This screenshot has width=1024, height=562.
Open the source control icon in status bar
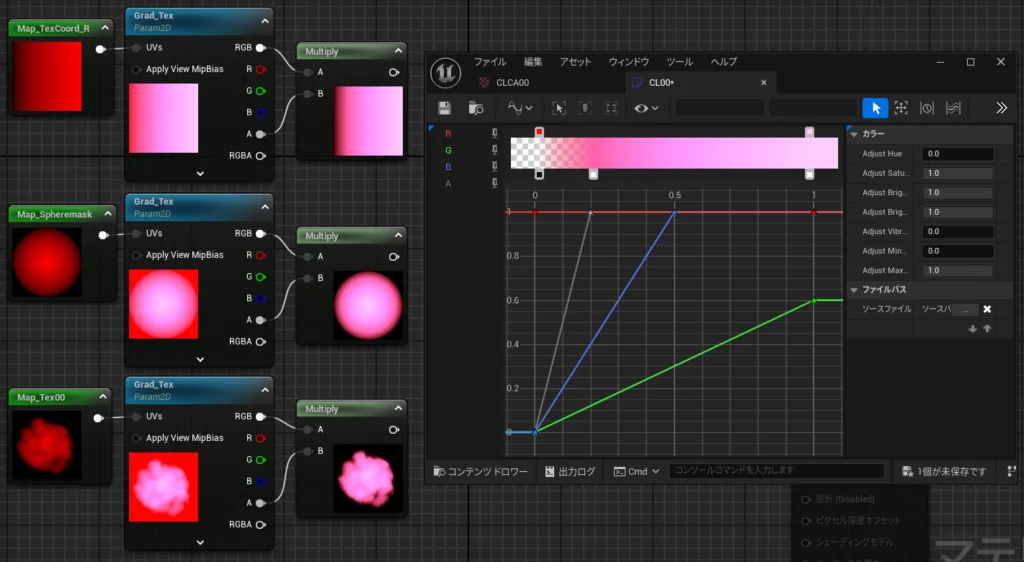point(1012,471)
